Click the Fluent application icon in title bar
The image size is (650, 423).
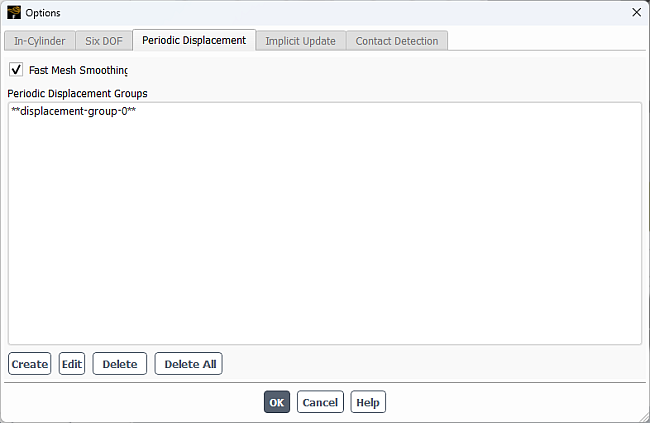pos(14,12)
